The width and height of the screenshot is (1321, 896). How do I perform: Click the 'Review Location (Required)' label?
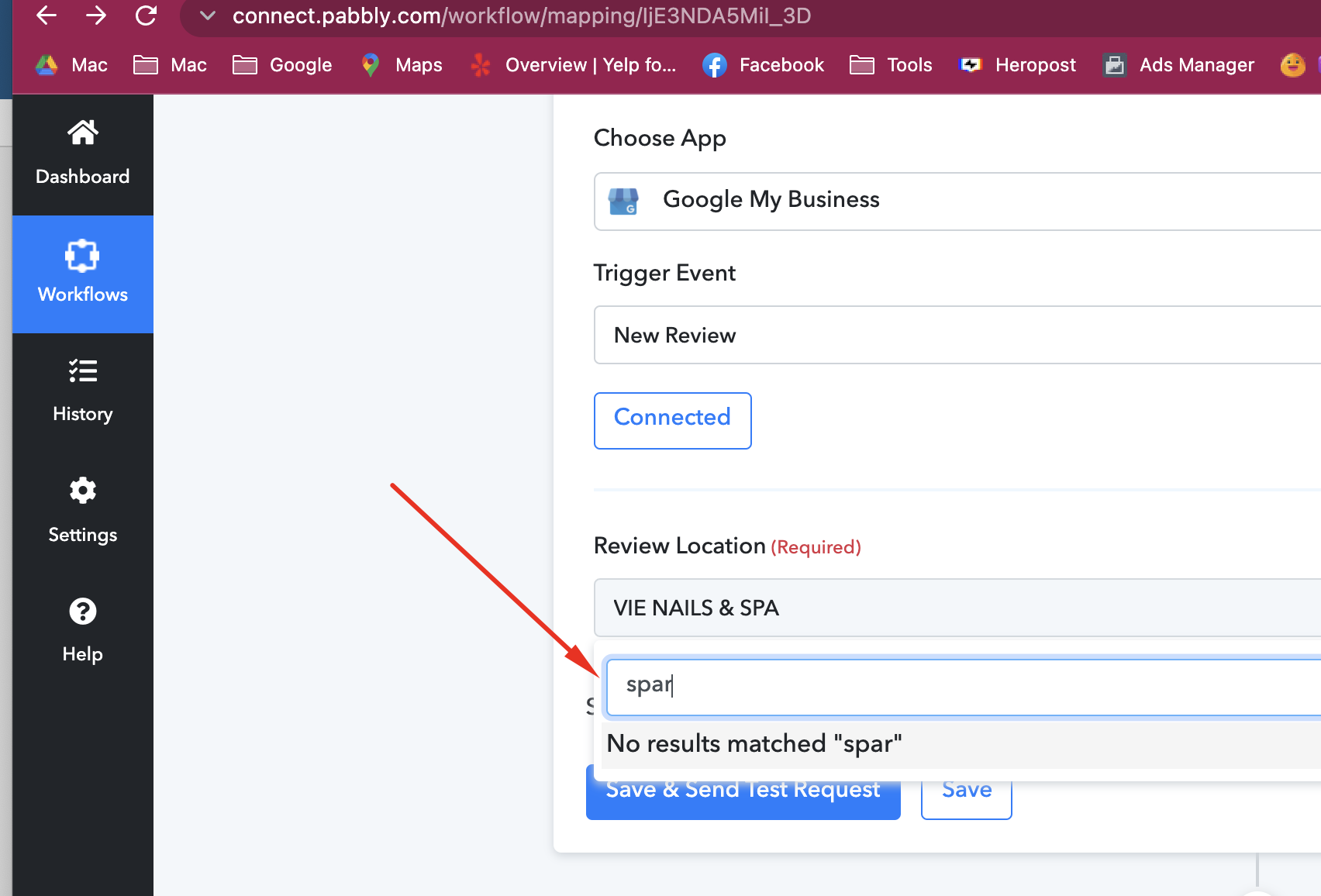[x=727, y=546]
